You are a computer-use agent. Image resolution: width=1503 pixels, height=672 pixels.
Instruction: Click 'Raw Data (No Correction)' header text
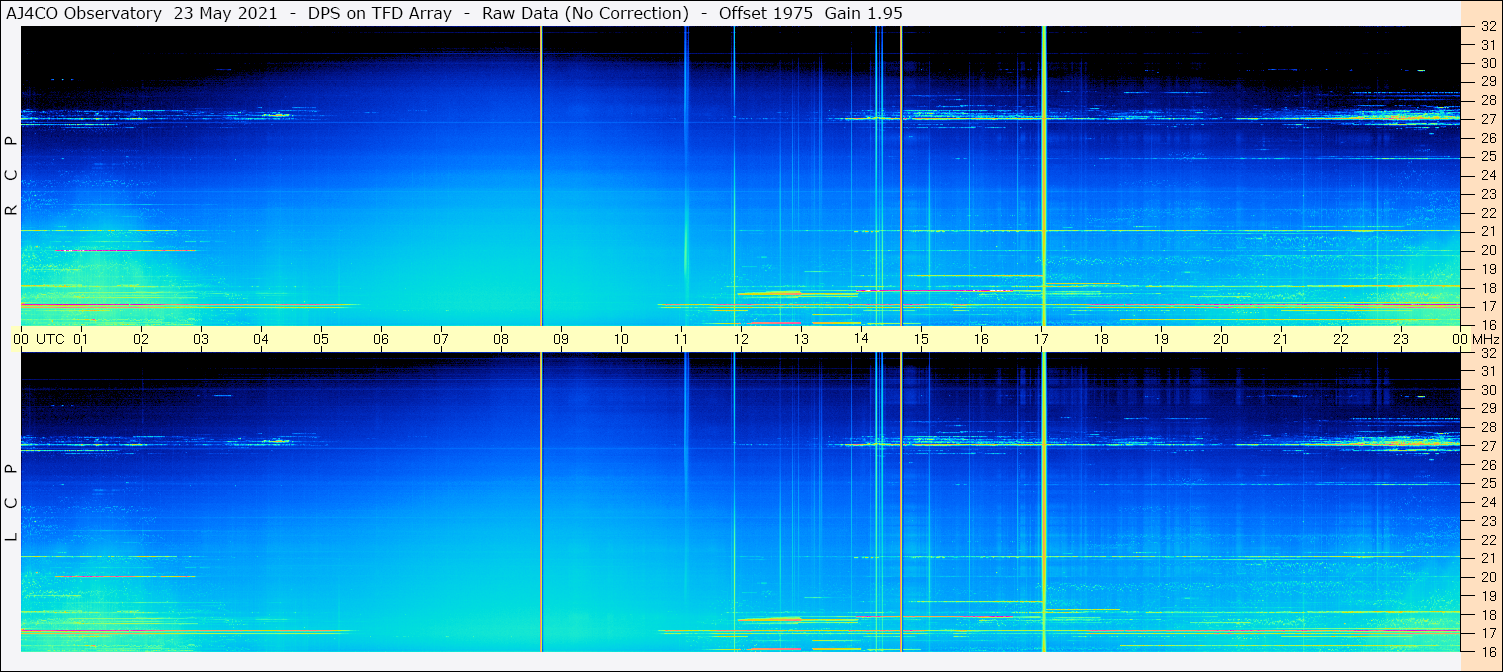point(585,12)
